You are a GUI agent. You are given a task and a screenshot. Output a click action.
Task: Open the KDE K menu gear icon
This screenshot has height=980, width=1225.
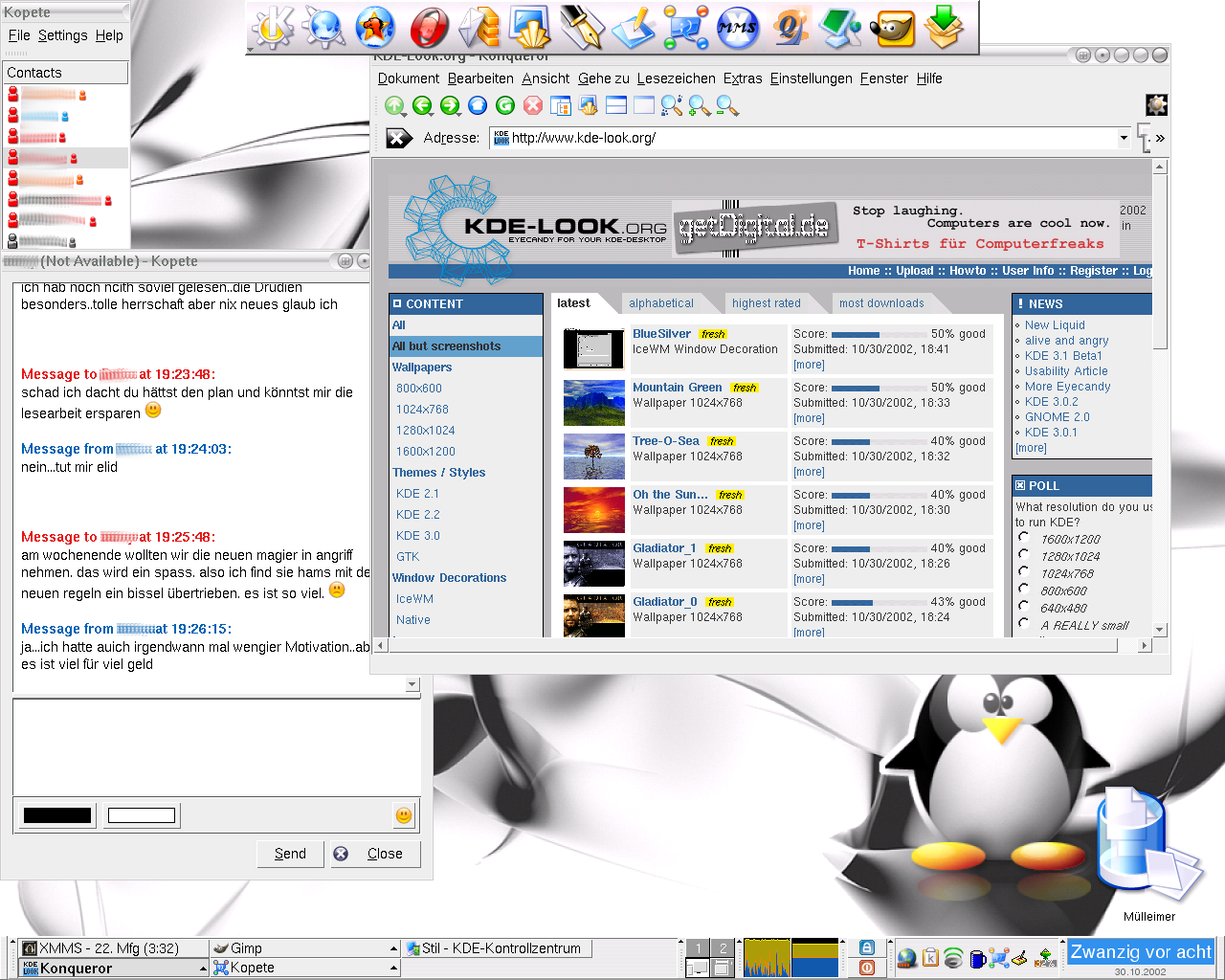[272, 27]
